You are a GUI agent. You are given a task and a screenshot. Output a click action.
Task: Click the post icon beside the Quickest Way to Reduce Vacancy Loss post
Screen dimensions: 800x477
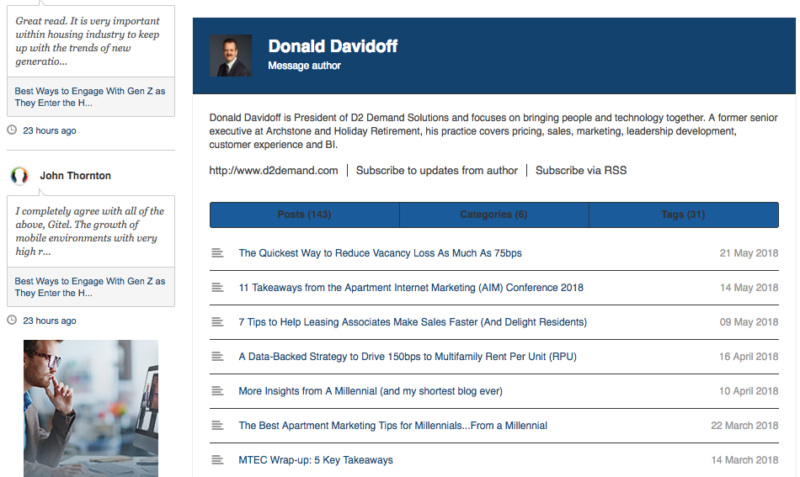tap(217, 253)
